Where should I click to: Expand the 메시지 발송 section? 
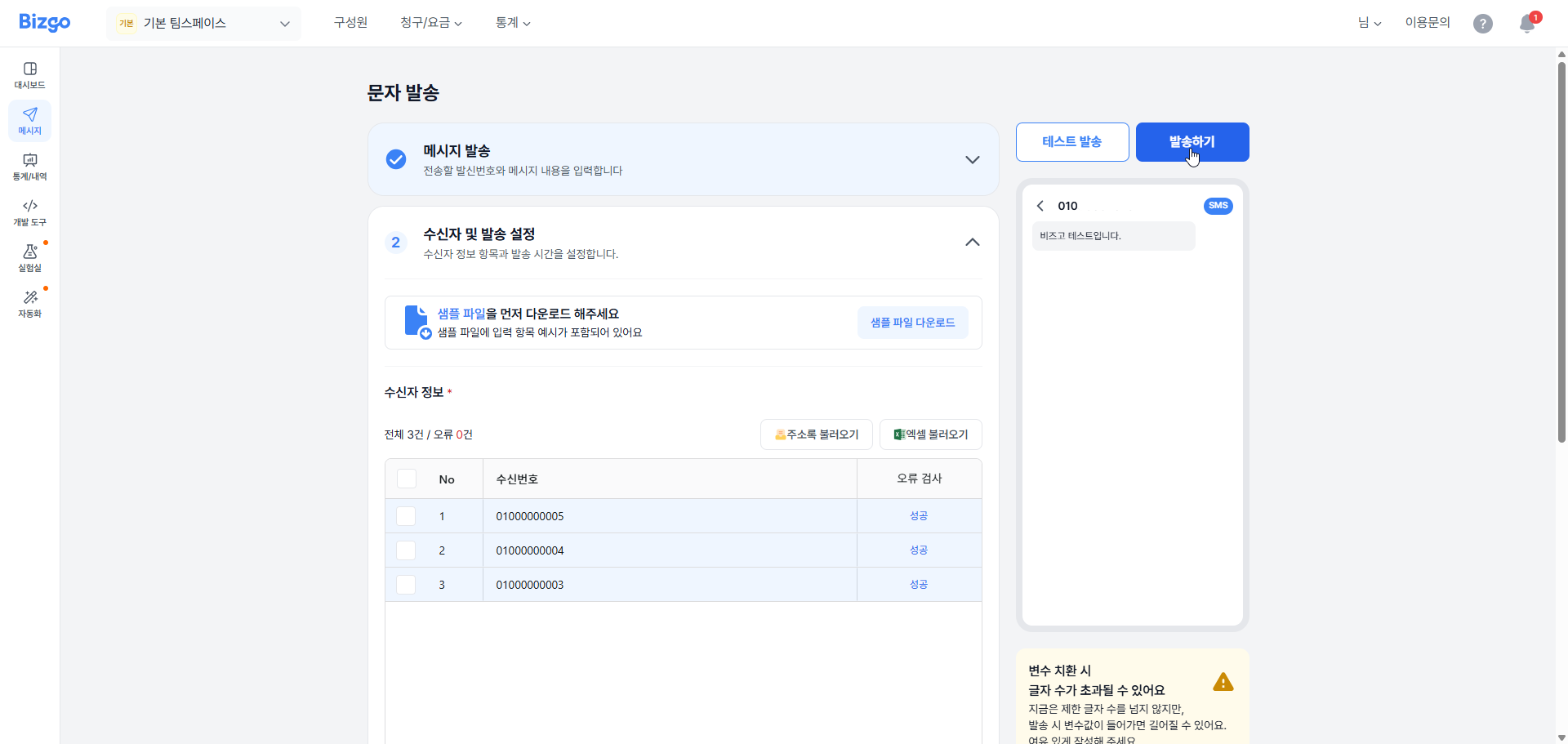click(x=972, y=159)
